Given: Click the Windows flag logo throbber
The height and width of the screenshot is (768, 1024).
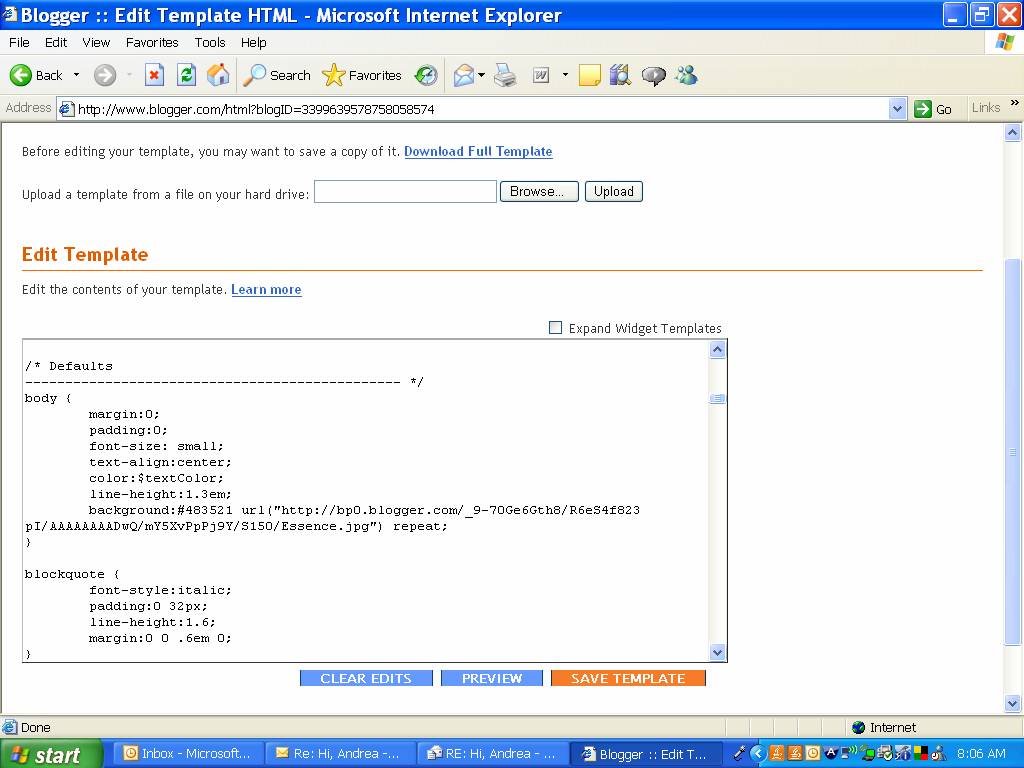Looking at the screenshot, I should pos(1005,42).
